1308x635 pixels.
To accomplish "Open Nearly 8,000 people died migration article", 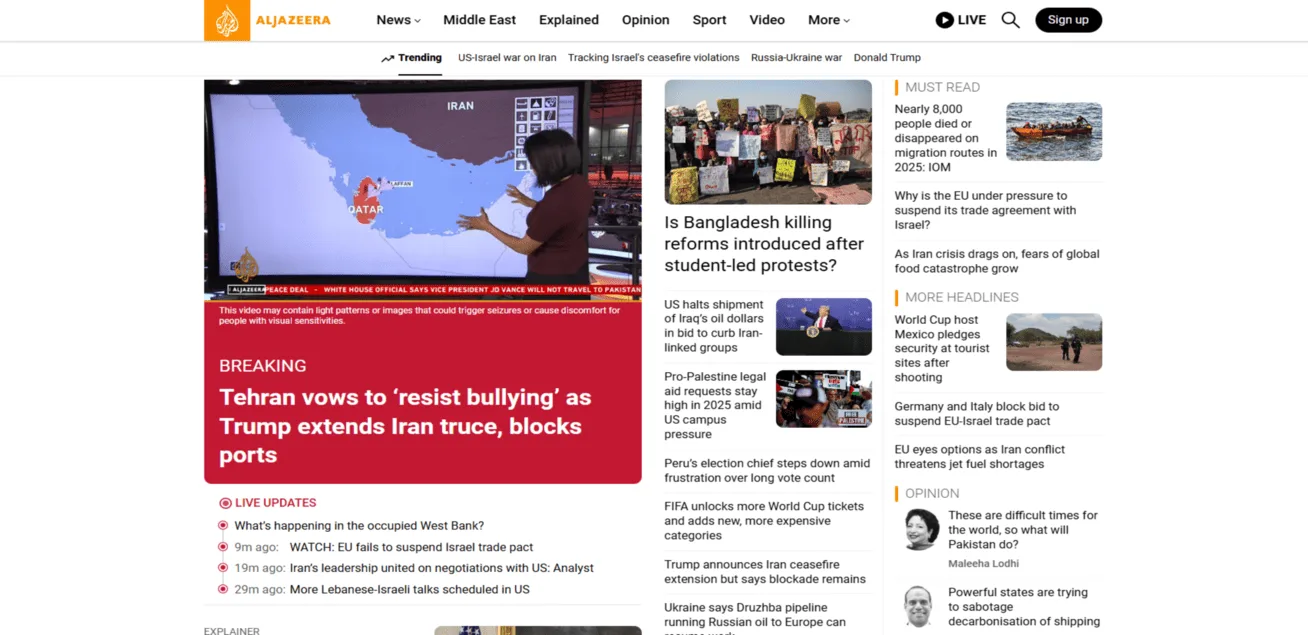I will click(x=945, y=138).
